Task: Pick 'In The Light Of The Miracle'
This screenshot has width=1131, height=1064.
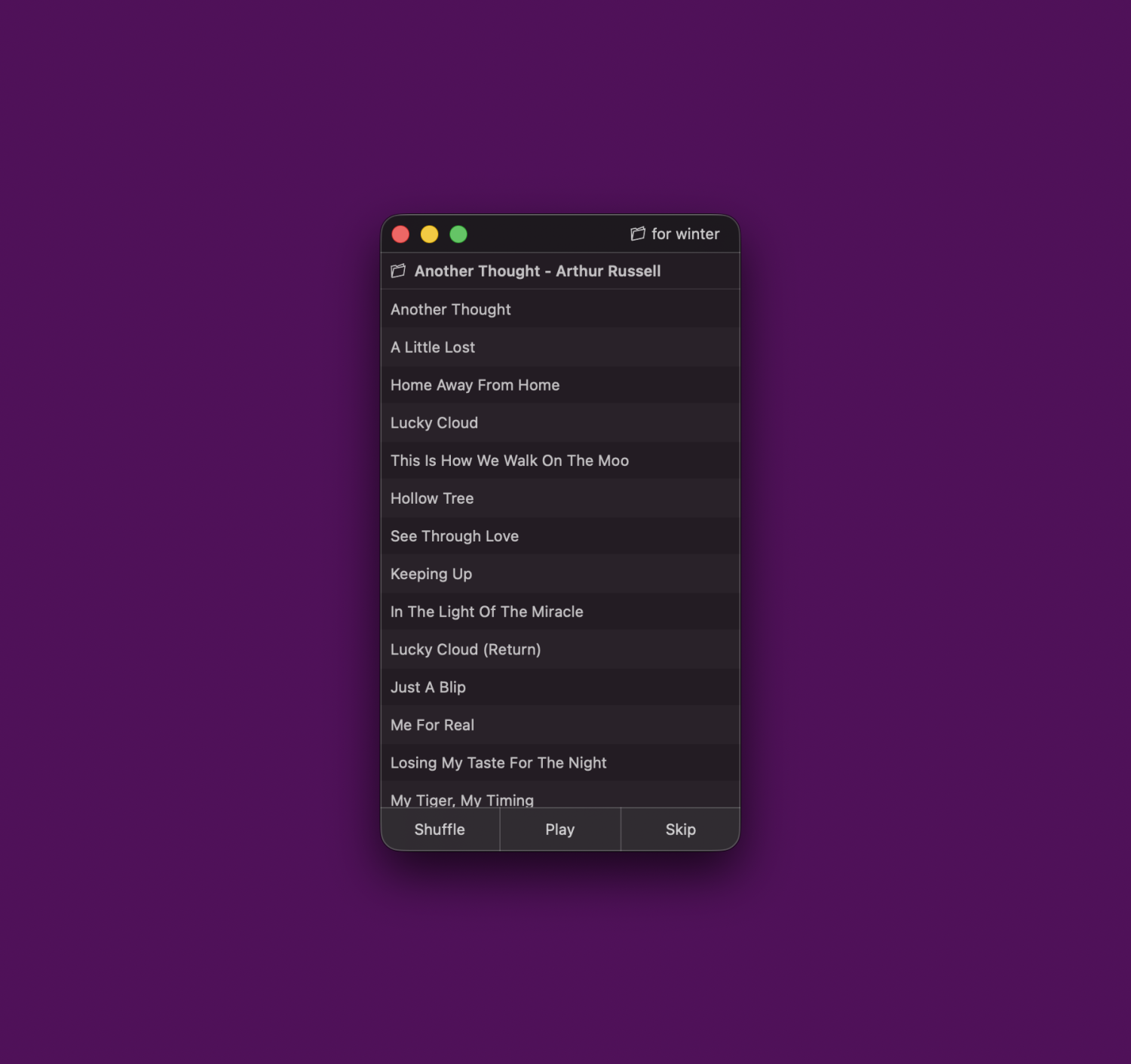Action: point(487,611)
